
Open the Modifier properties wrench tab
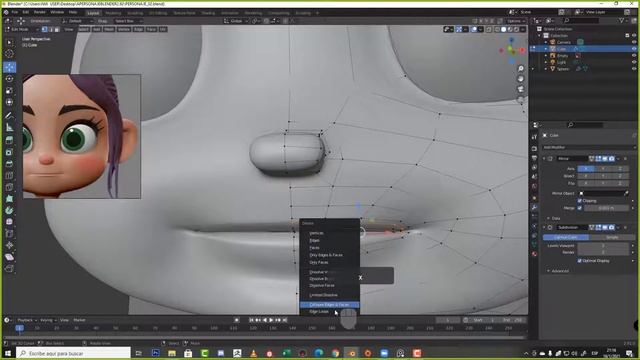pos(534,207)
